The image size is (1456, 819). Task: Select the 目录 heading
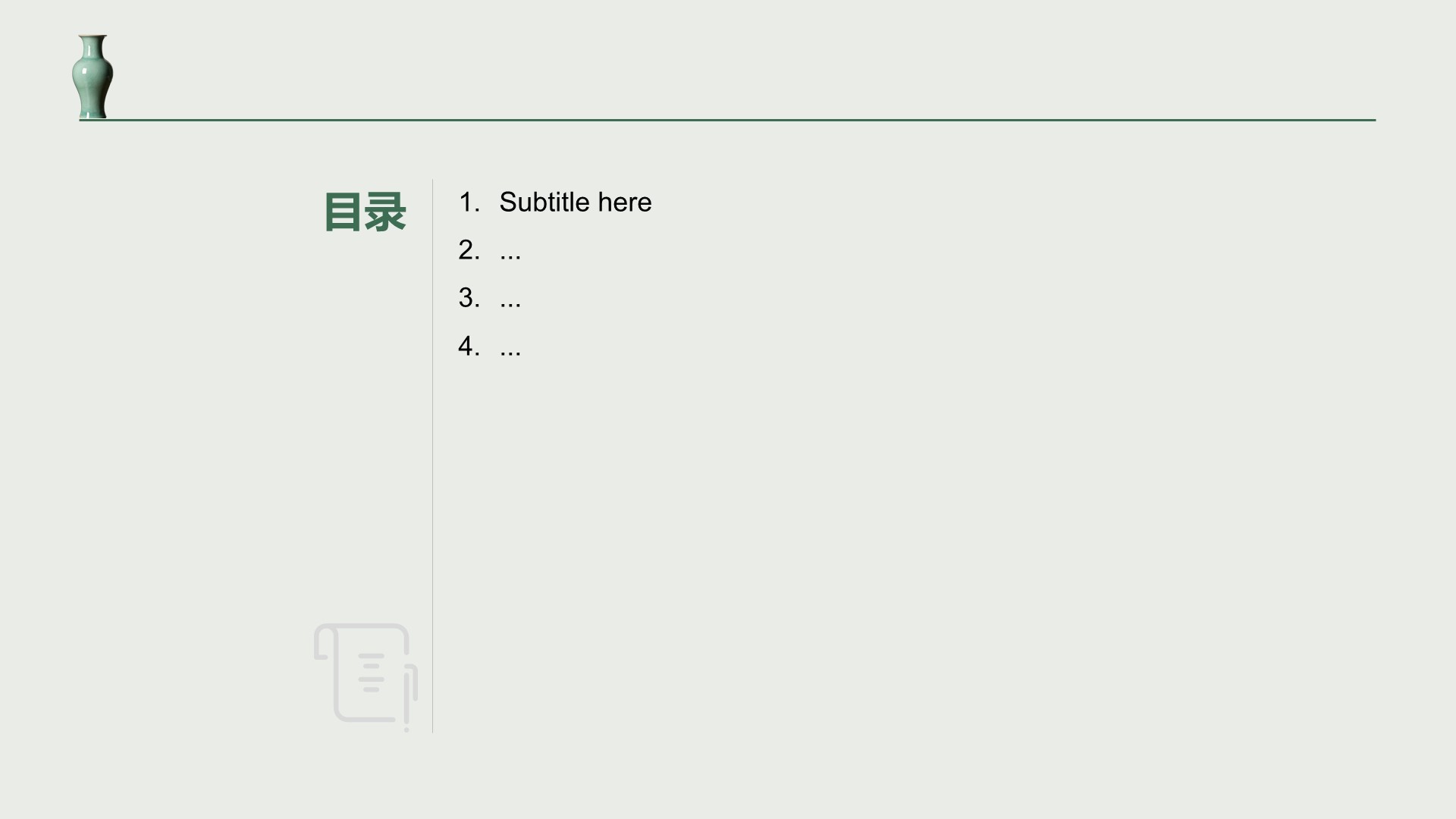pos(365,212)
